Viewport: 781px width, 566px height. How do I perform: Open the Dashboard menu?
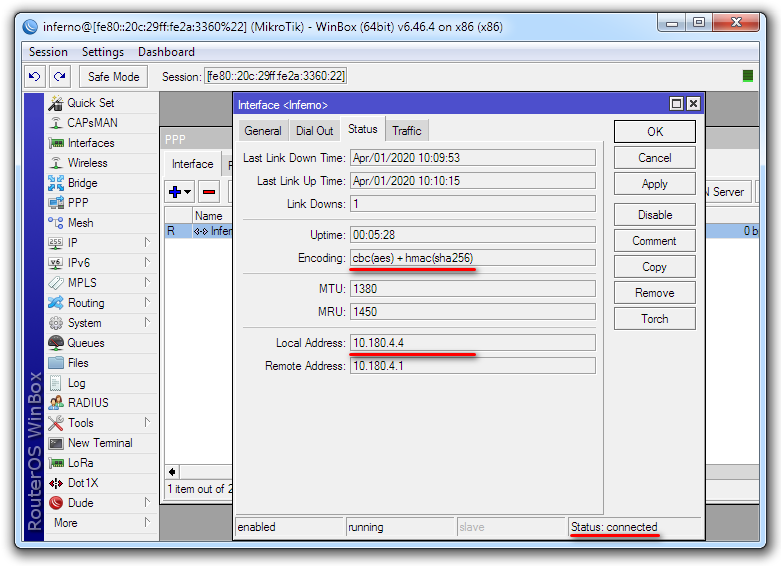coord(166,52)
